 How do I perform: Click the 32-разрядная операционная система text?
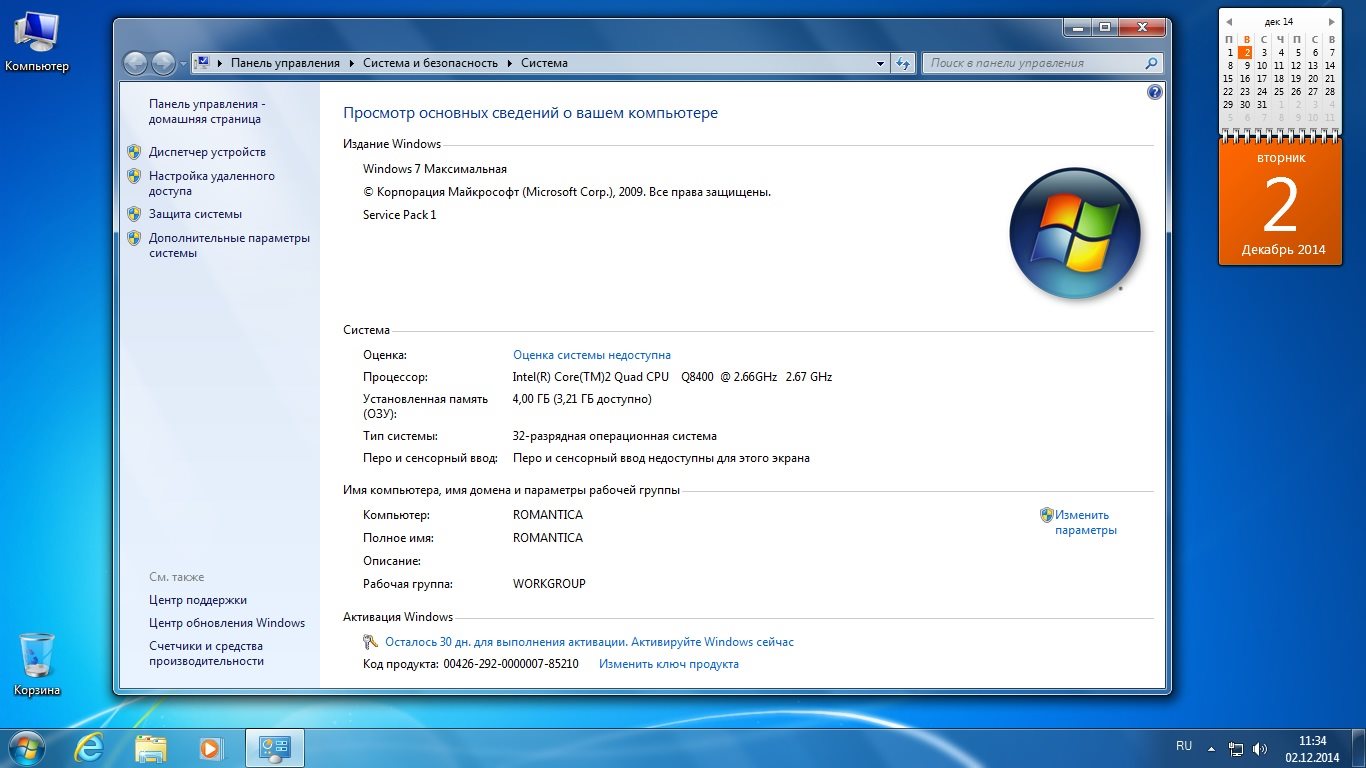click(x=615, y=436)
